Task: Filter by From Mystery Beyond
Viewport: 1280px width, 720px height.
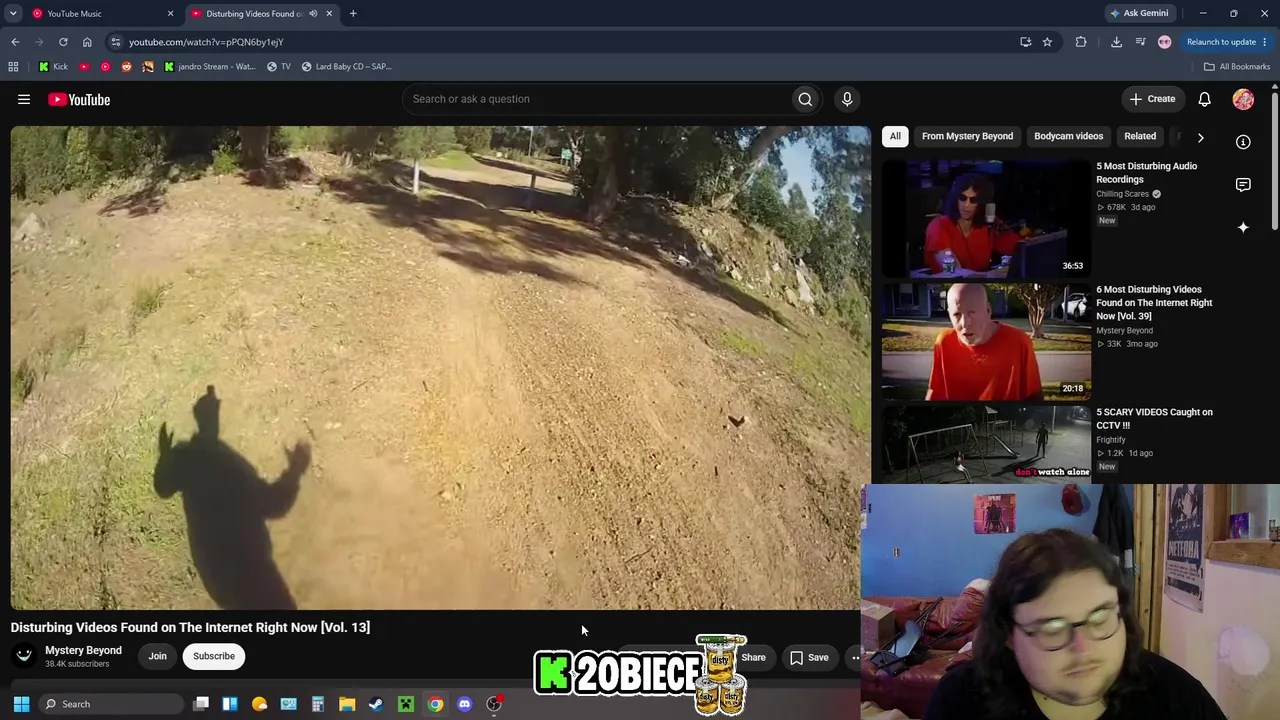Action: tap(967, 136)
